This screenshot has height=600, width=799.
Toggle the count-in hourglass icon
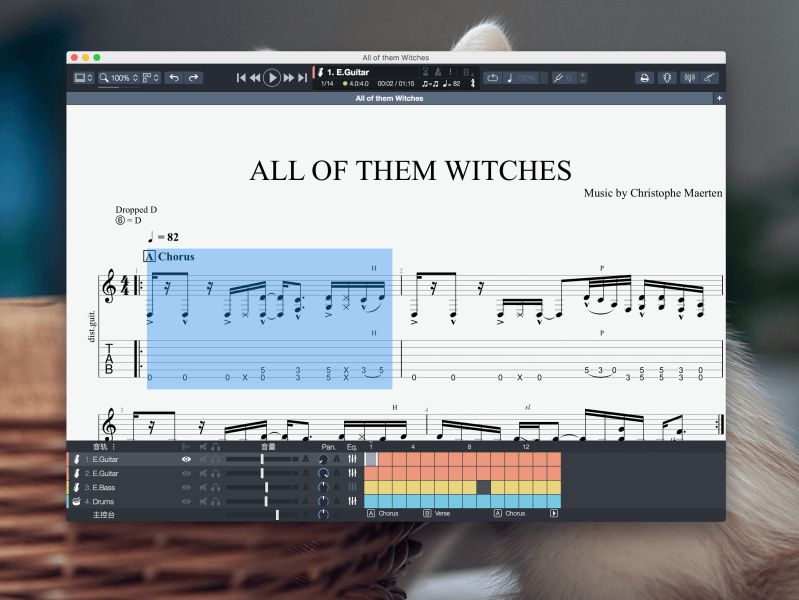pyautogui.click(x=425, y=72)
